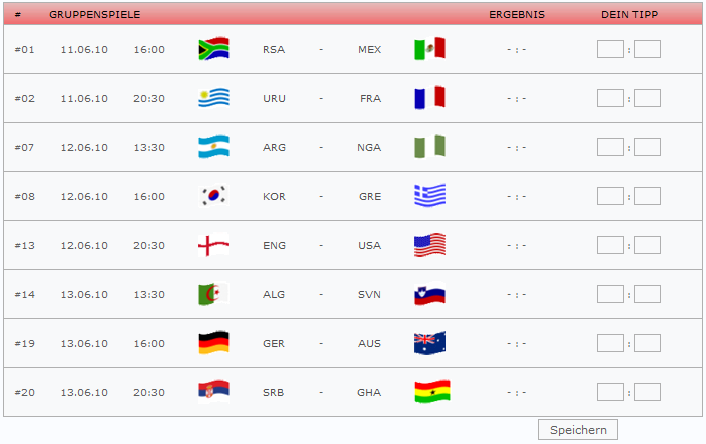Click the GER home score tip field
The width and height of the screenshot is (706, 444).
pyautogui.click(x=610, y=343)
